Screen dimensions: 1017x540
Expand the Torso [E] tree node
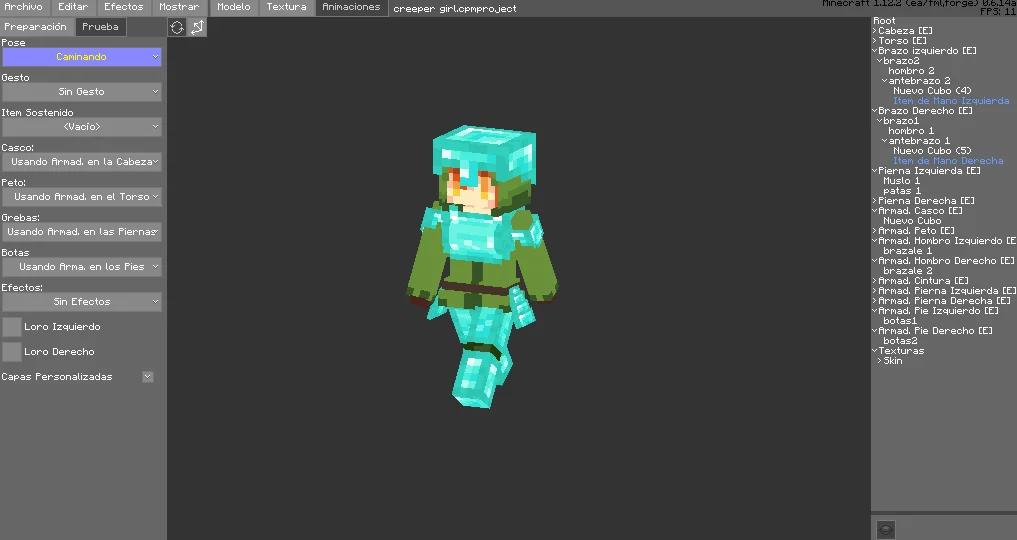874,41
